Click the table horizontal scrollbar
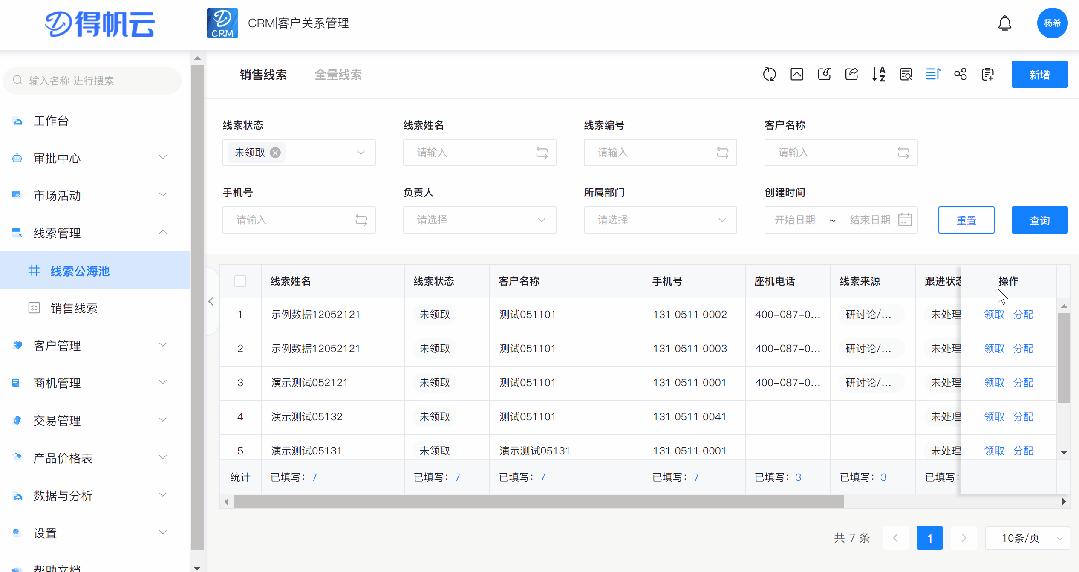Screen dimensions: 1079x572 point(539,502)
